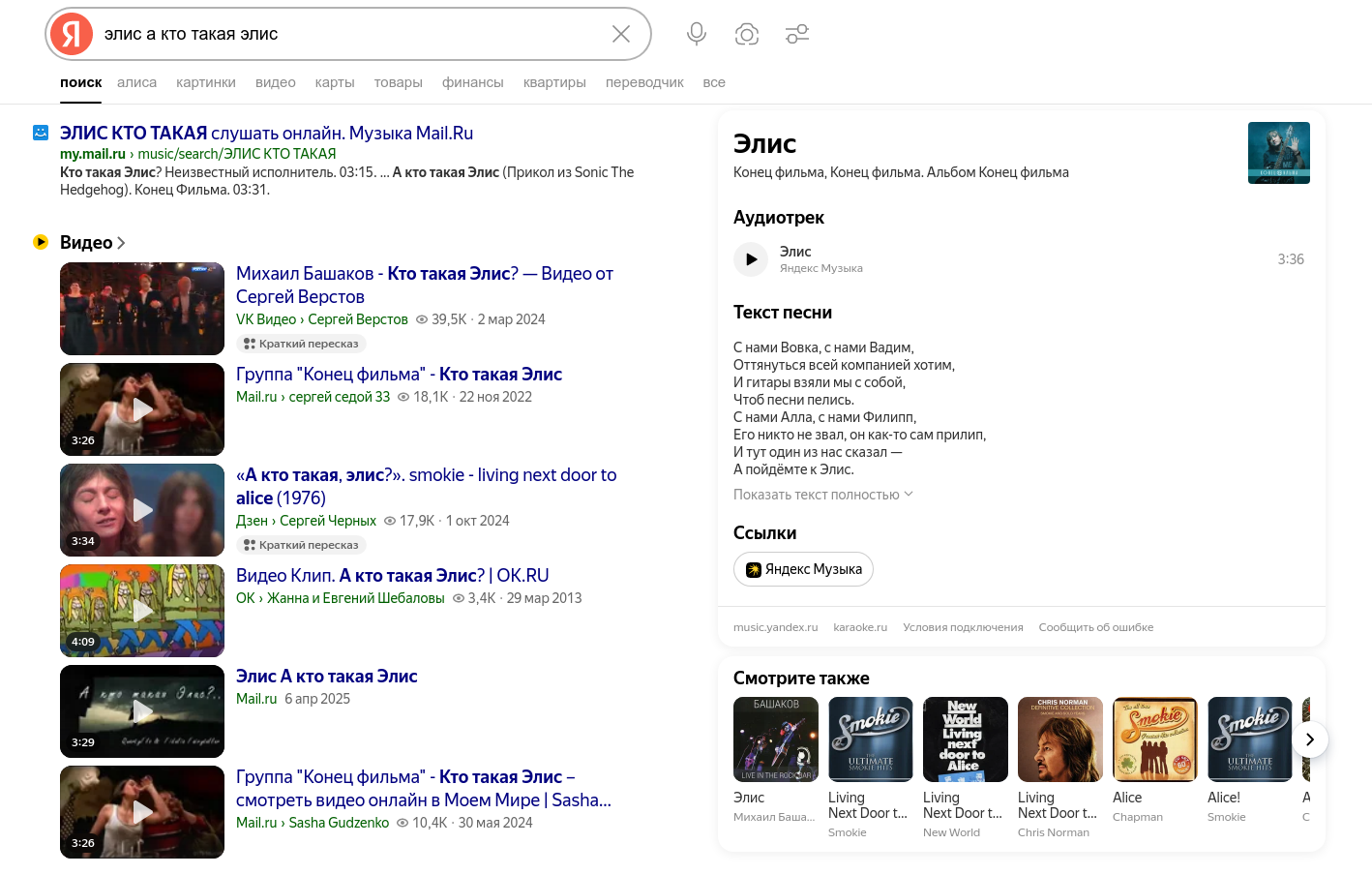
Task: Play the Sasha Gudzenko video thumbnail
Action: click(x=142, y=812)
